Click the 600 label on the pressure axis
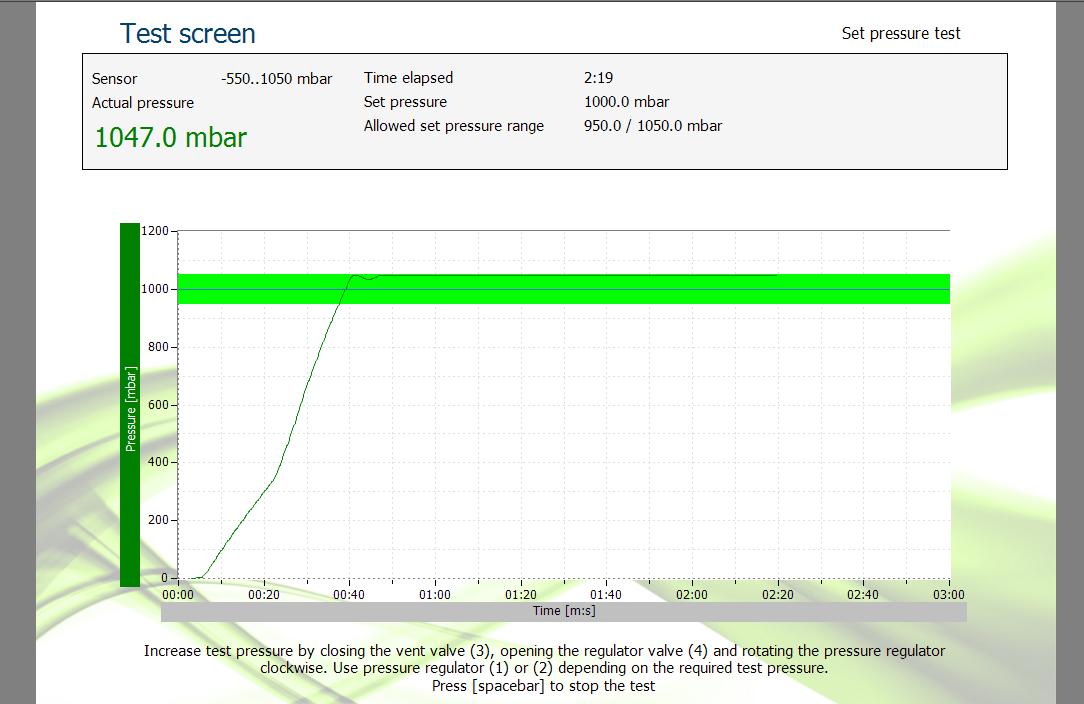The height and width of the screenshot is (704, 1084). point(158,405)
